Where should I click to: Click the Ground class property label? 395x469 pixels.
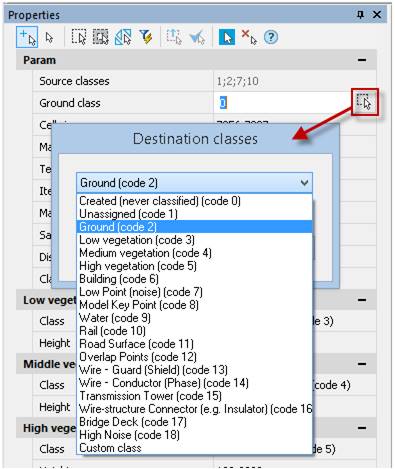pyautogui.click(x=70, y=103)
